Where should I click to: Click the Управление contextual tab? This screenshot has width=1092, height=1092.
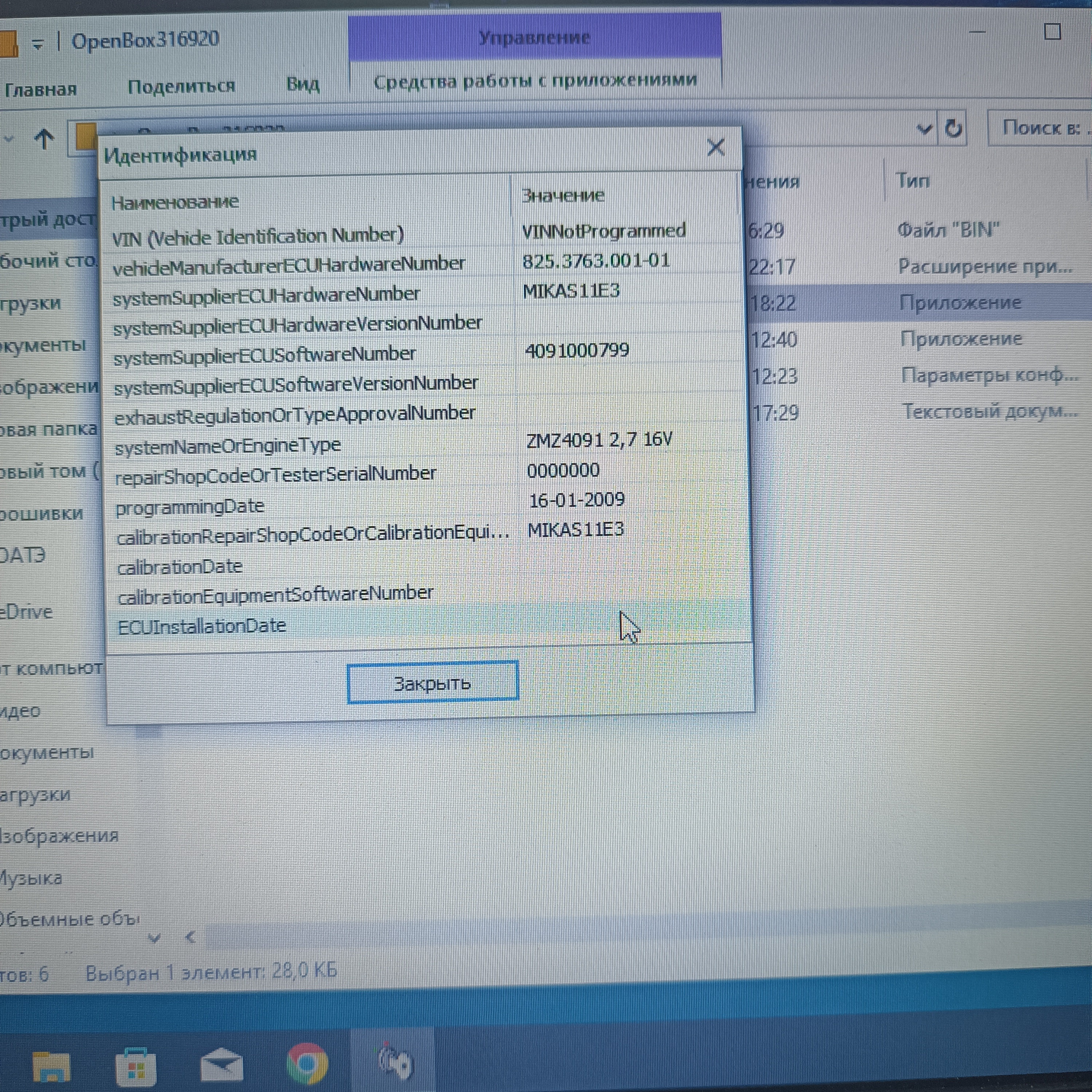[x=534, y=37]
